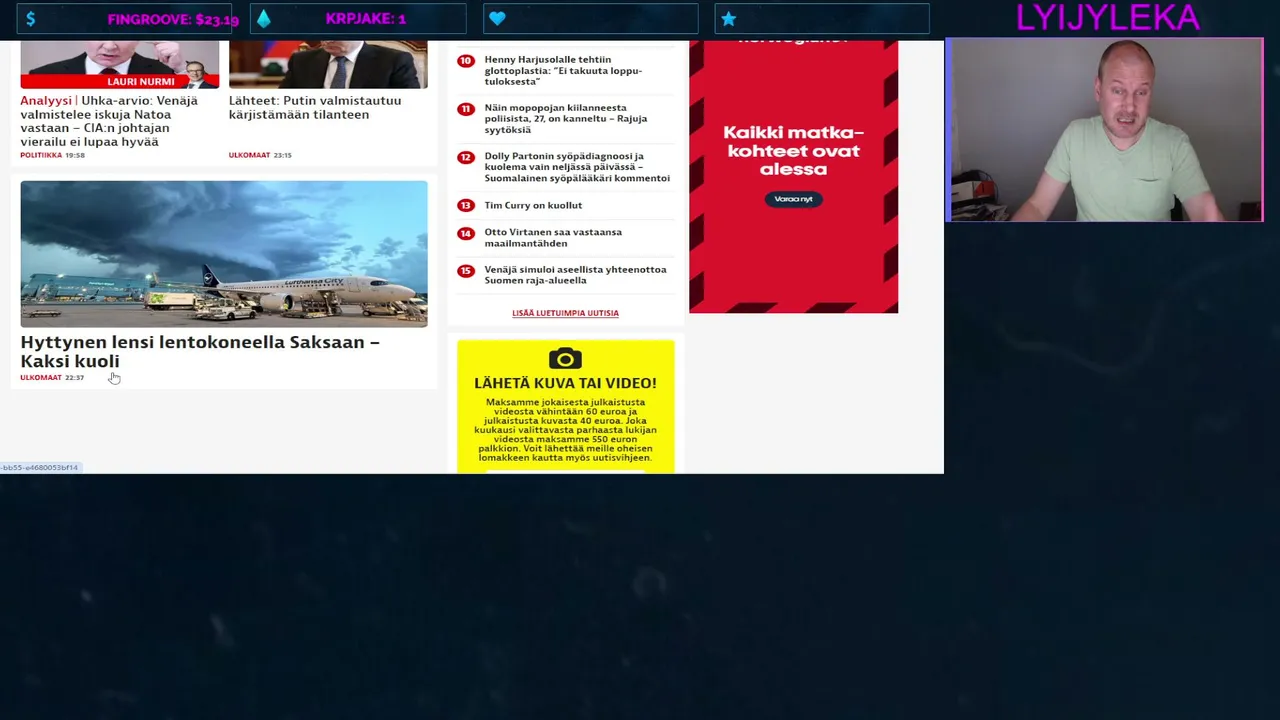Select the red number 14 badge
The image size is (1280, 720).
465,233
